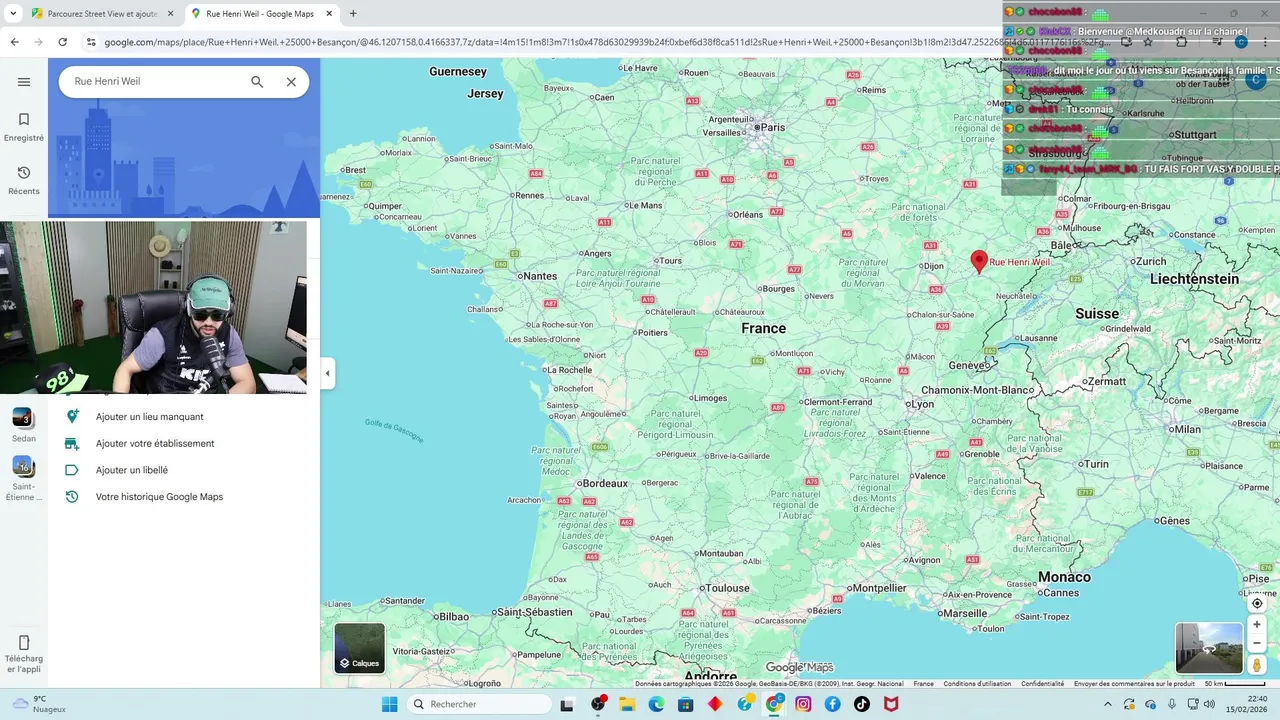Close the Rue Henri Weil Google Maps tab

(329, 14)
